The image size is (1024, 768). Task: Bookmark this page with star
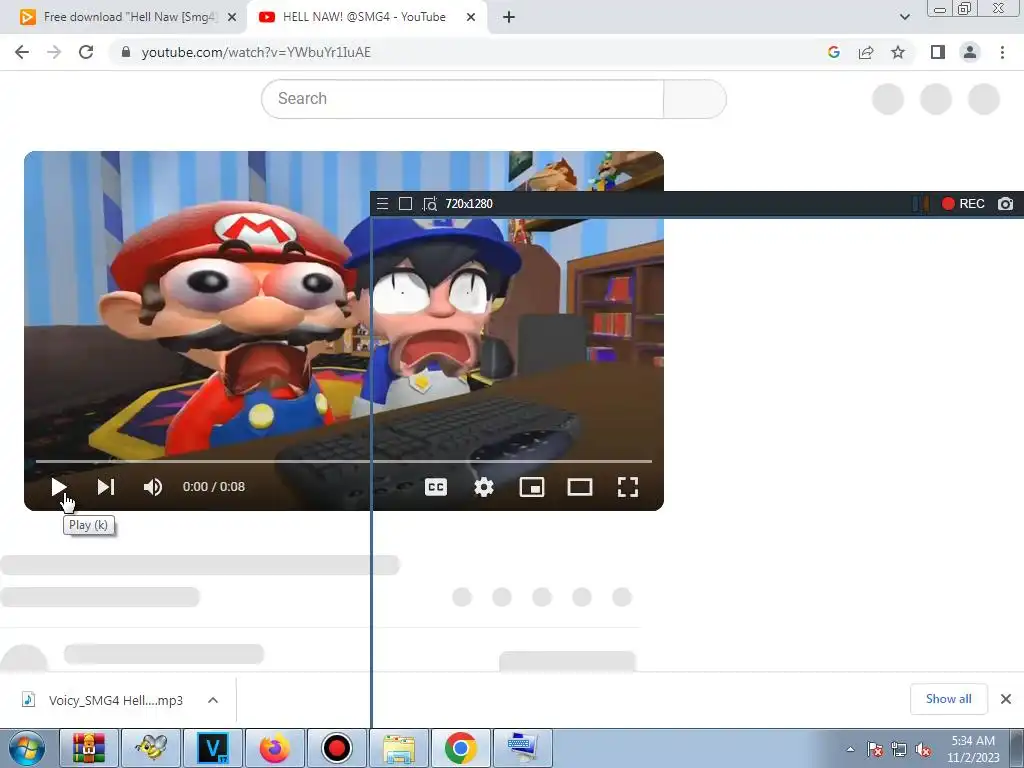(x=898, y=52)
